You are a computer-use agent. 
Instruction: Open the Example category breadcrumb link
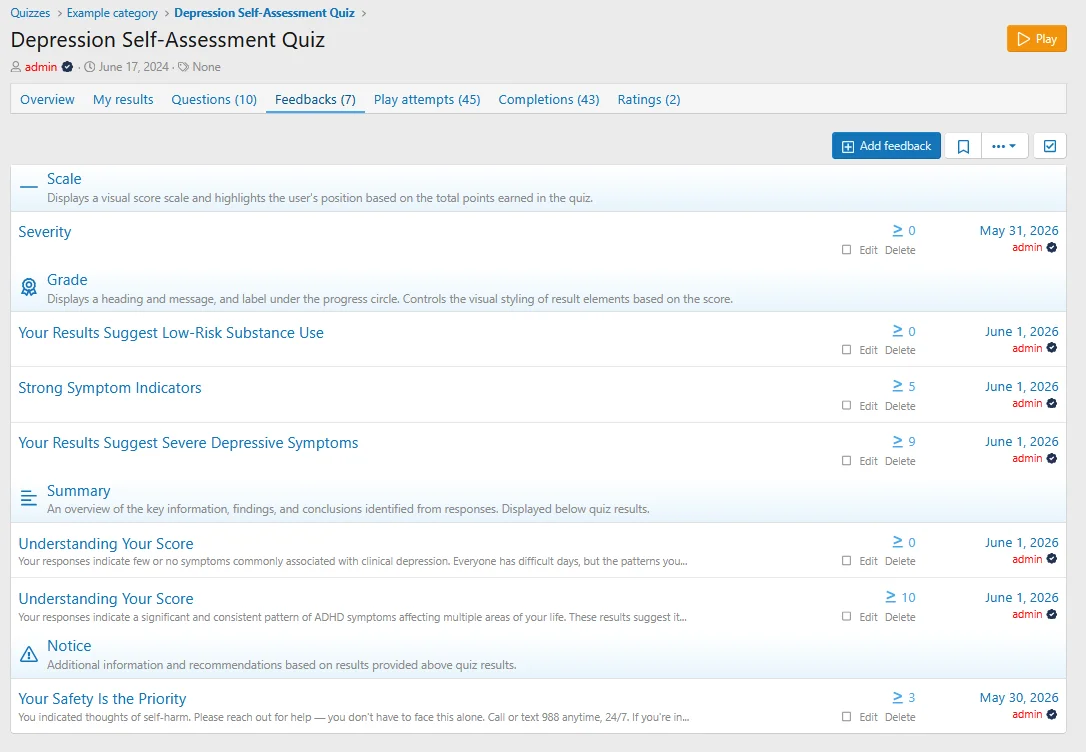pos(112,13)
